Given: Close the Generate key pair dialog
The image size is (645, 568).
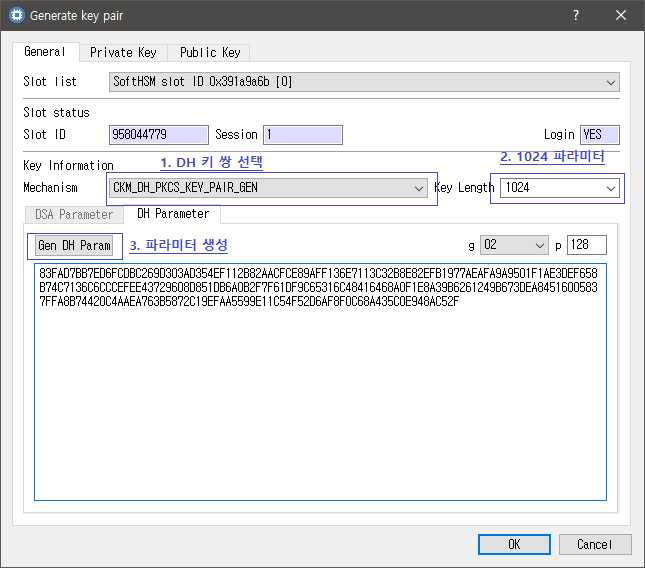Looking at the screenshot, I should (621, 15).
